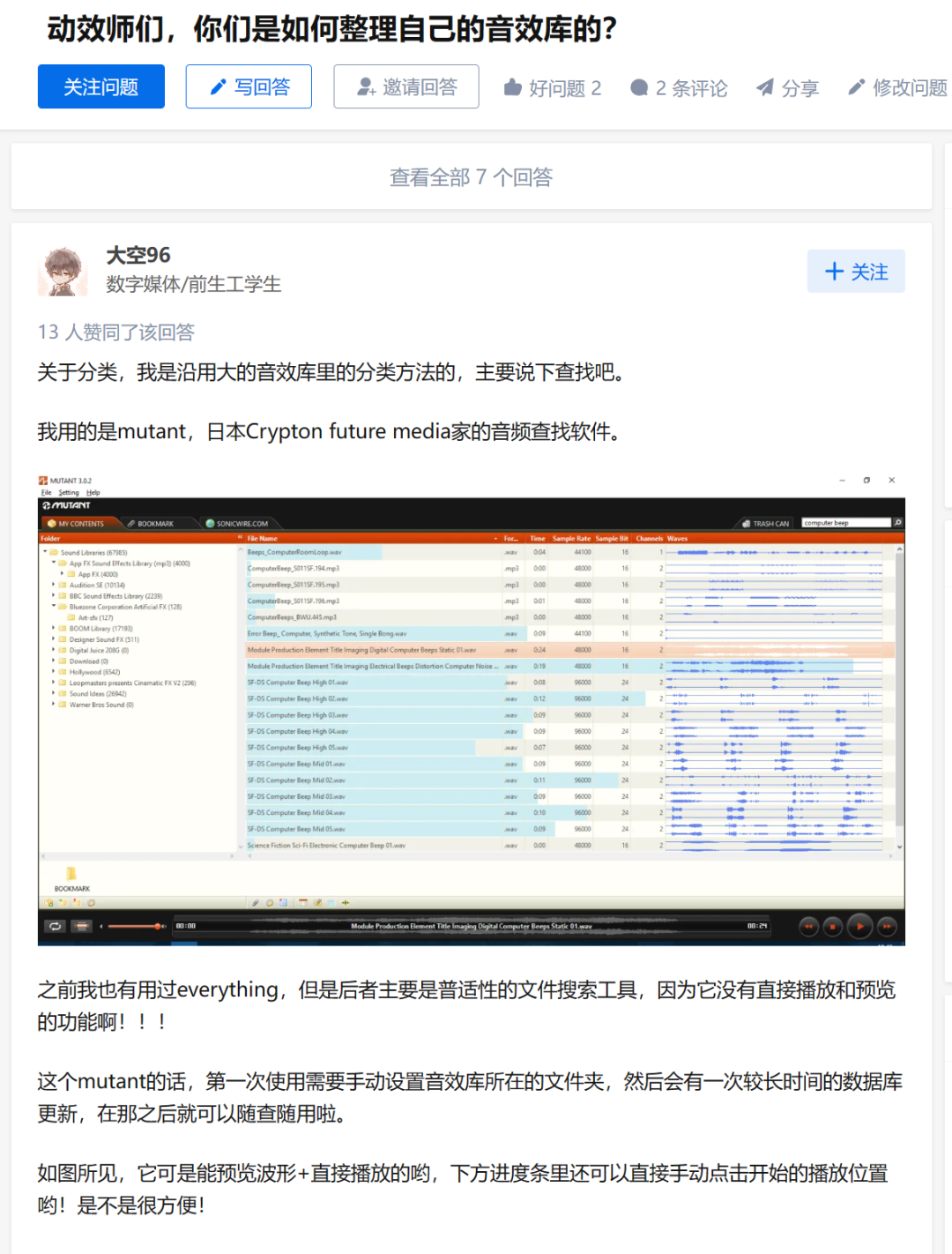Sort by the Time column header

pos(538,538)
